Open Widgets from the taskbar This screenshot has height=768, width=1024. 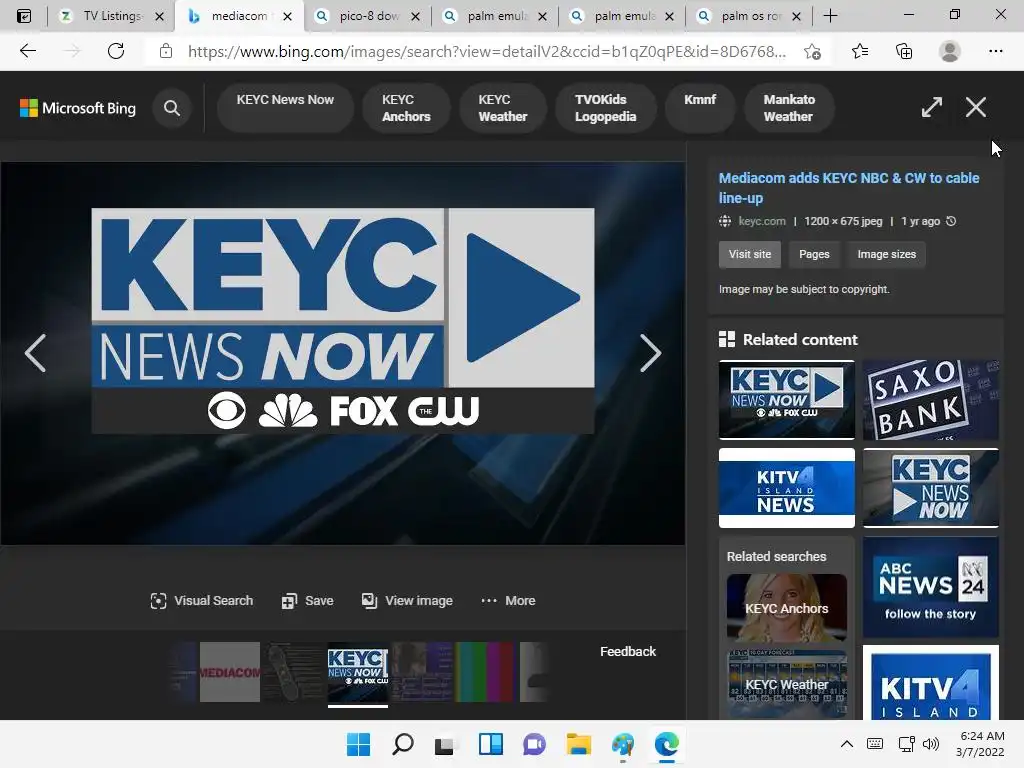coord(490,744)
